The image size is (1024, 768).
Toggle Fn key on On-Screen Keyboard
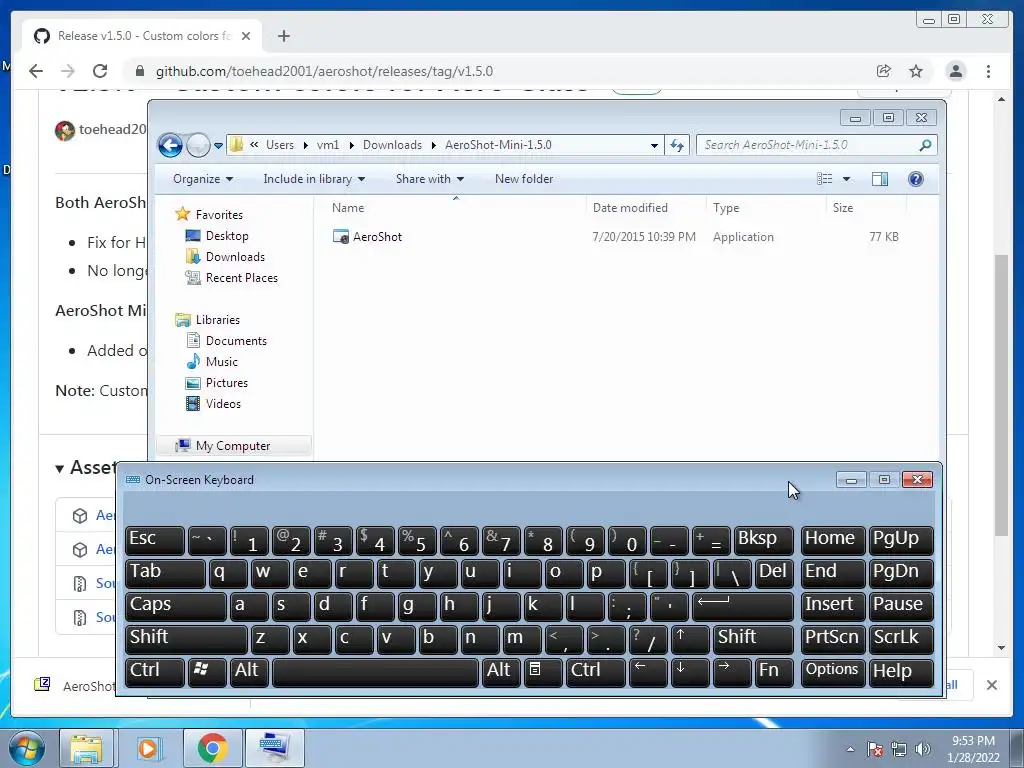click(774, 672)
